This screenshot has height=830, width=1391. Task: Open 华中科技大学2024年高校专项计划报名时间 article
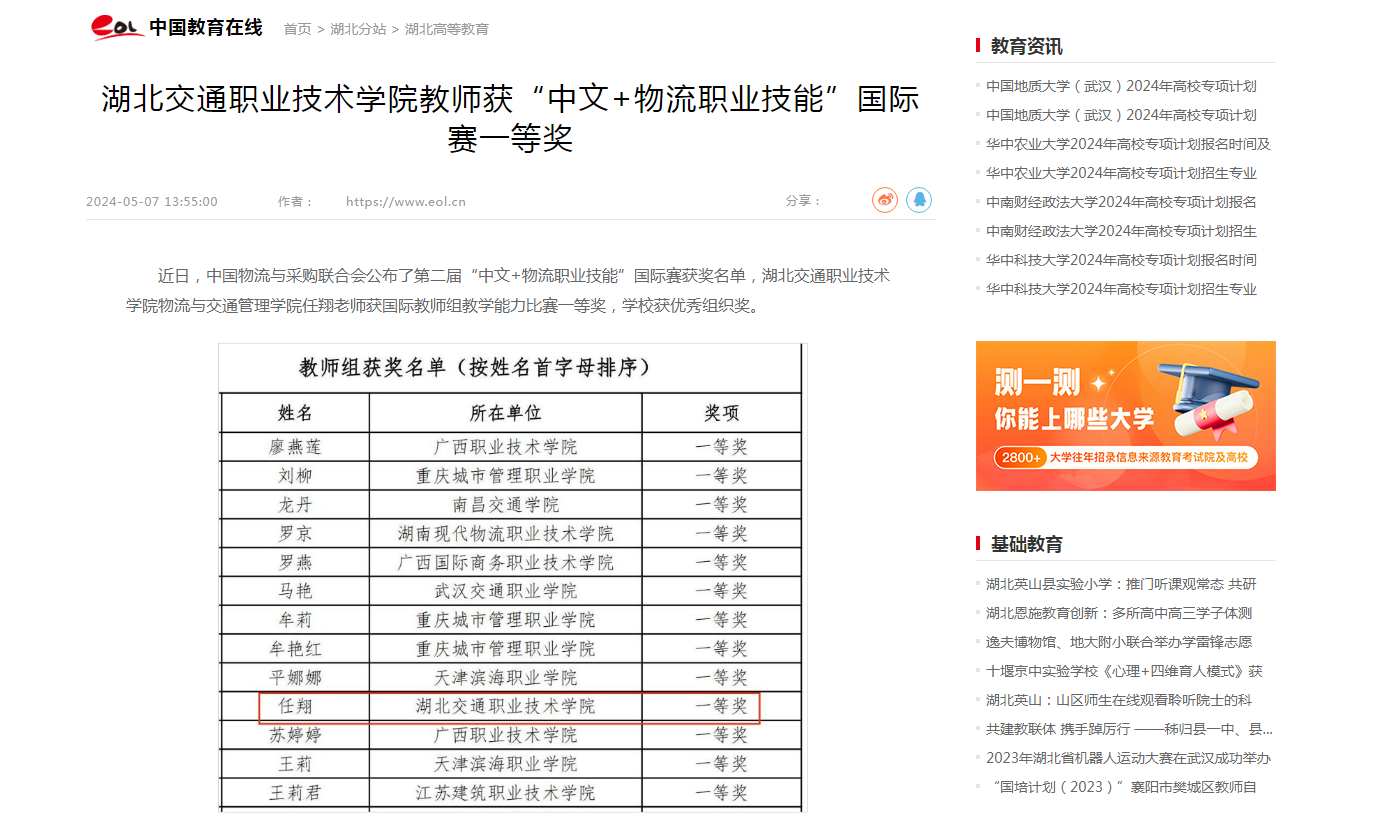coord(1121,260)
